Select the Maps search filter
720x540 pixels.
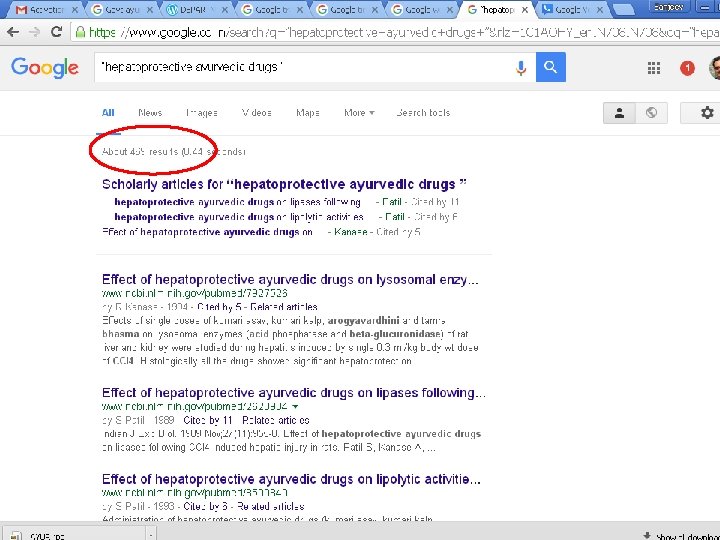308,113
